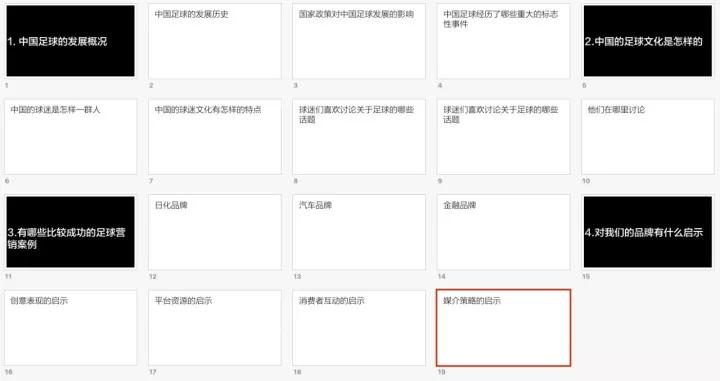Choose the 中国的球迷是怎样一群人 slide

click(70, 136)
